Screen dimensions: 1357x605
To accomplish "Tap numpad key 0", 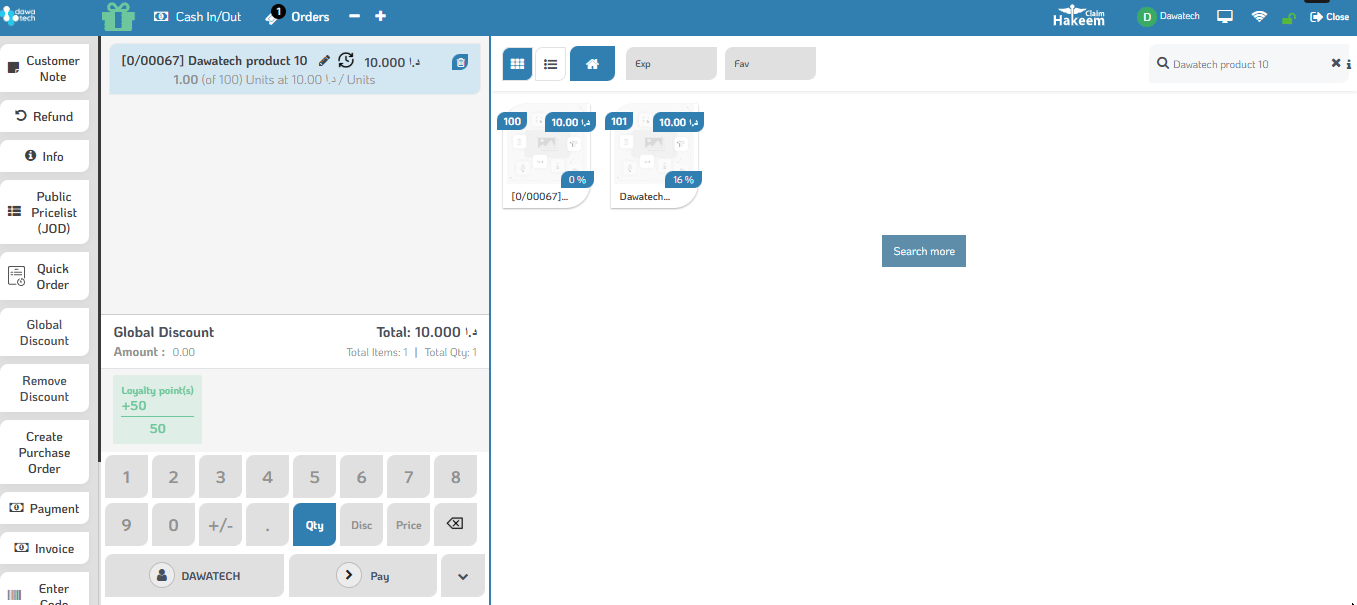I will coord(173,524).
